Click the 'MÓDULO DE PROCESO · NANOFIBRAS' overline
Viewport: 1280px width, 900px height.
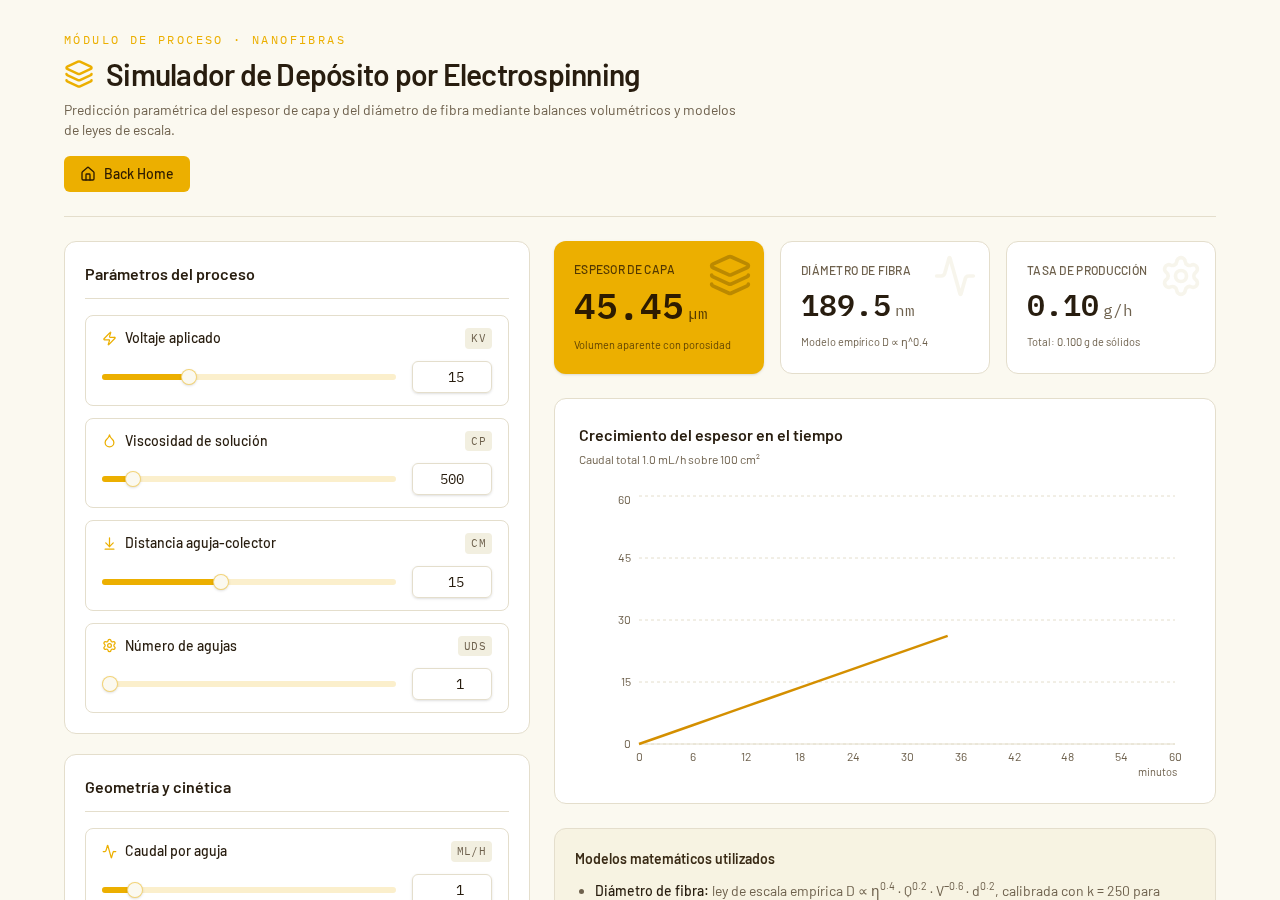click(205, 40)
